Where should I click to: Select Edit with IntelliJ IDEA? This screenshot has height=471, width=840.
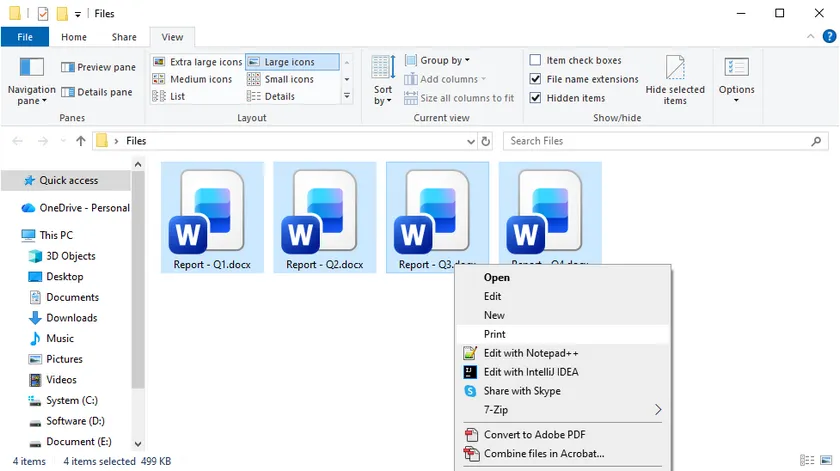(x=563, y=372)
